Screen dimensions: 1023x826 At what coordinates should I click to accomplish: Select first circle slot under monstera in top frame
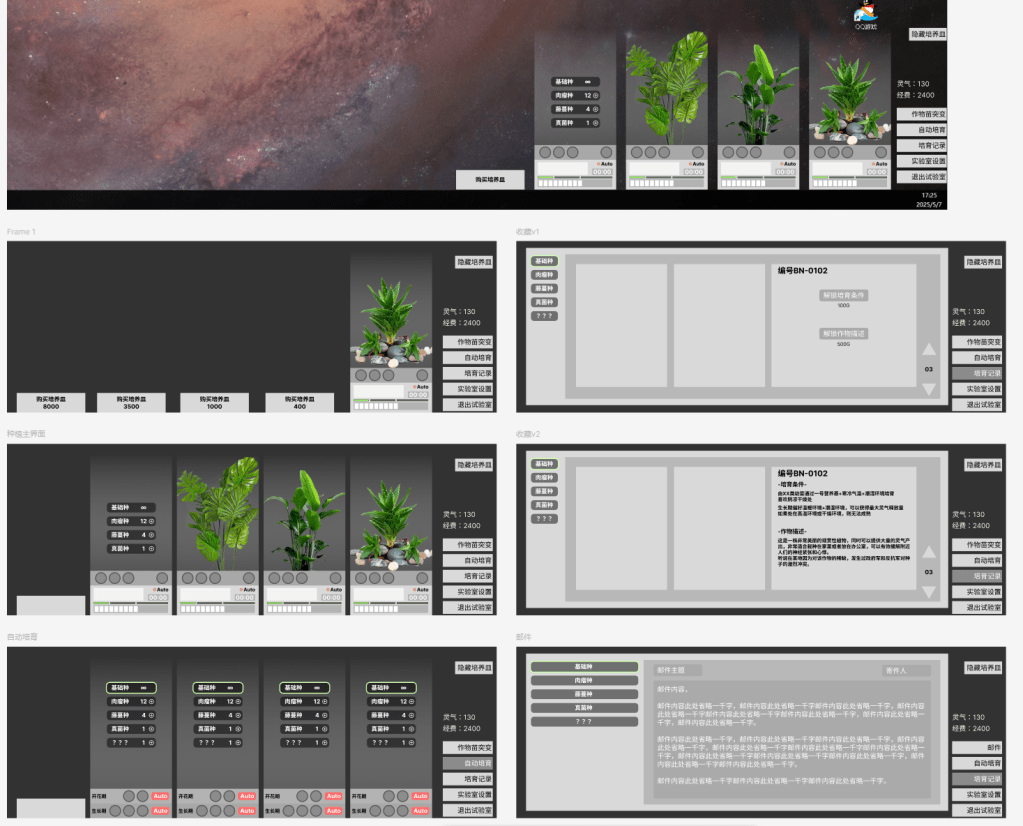(x=636, y=152)
